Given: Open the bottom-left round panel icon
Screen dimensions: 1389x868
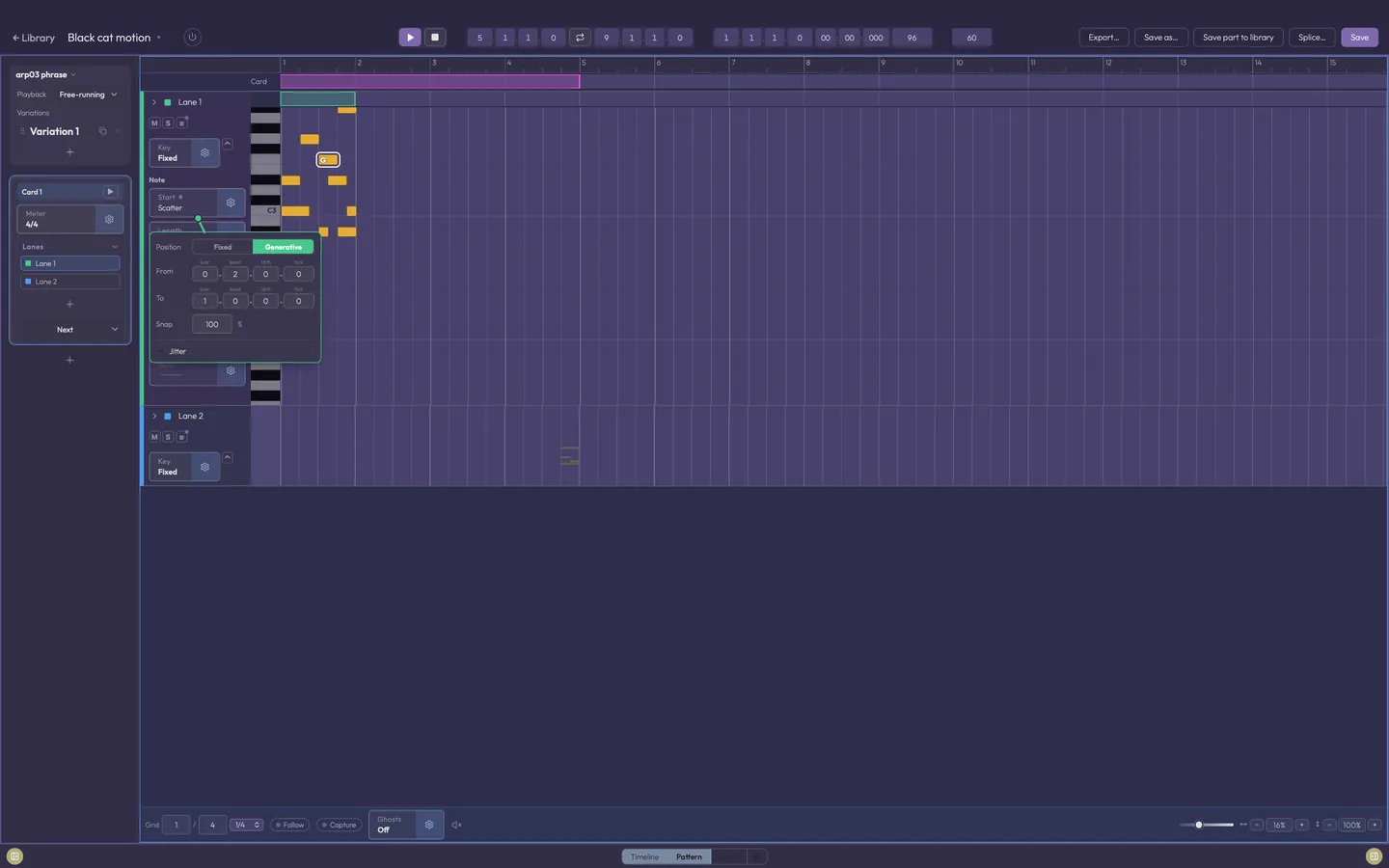Looking at the screenshot, I should click(x=14, y=856).
